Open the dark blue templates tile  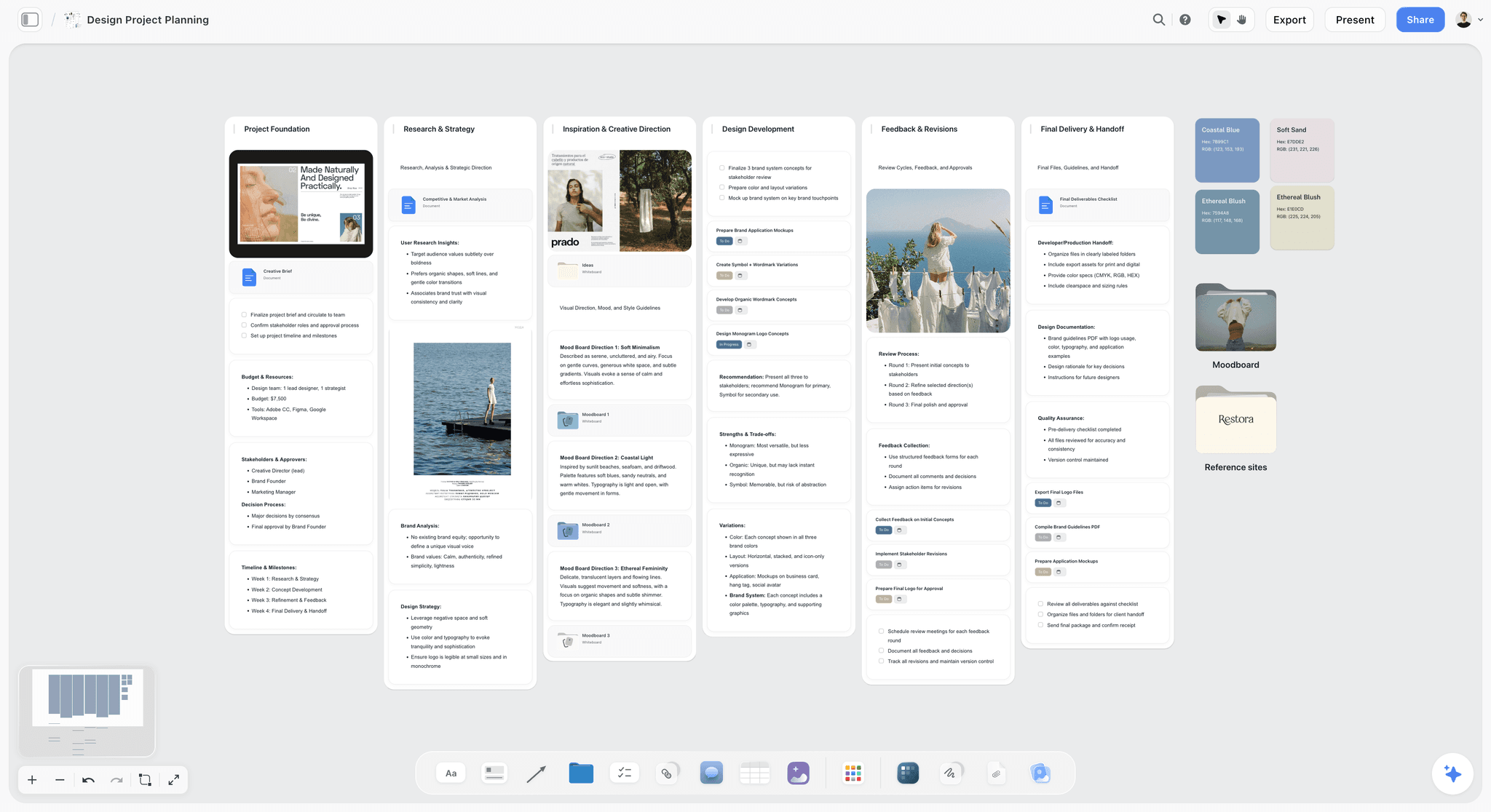(908, 773)
